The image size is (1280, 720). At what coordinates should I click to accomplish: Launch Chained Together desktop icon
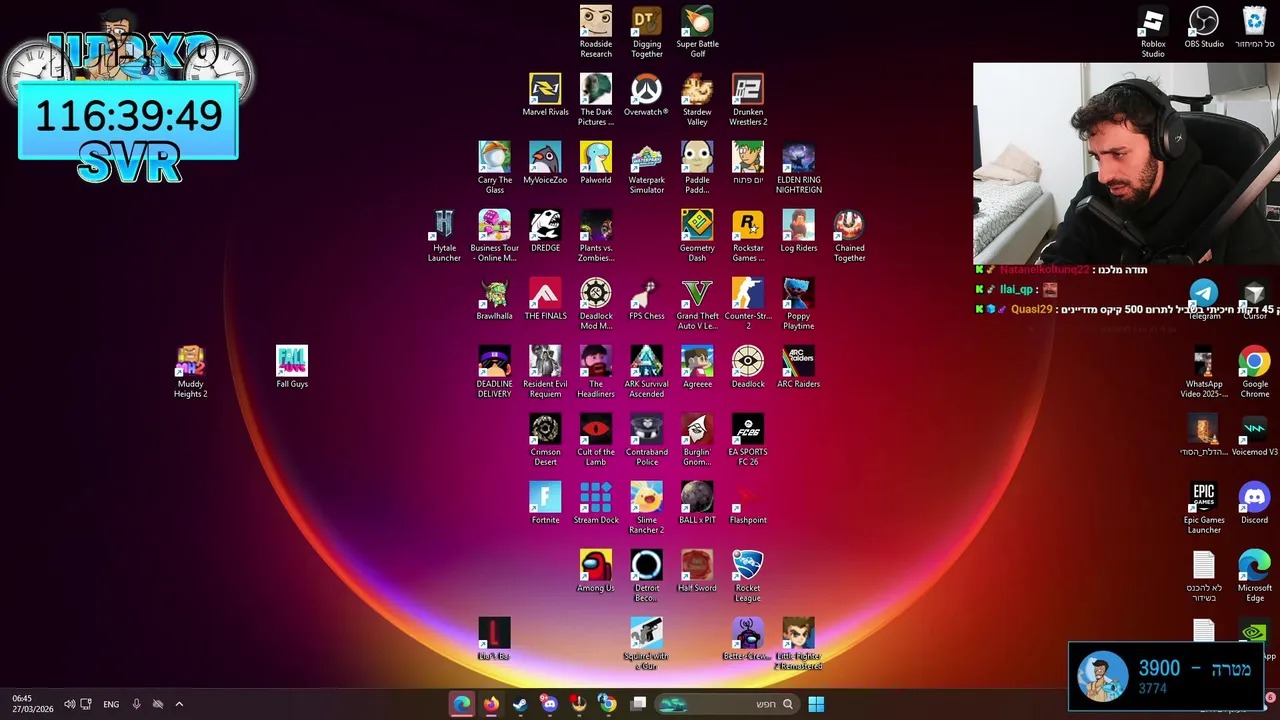[849, 236]
